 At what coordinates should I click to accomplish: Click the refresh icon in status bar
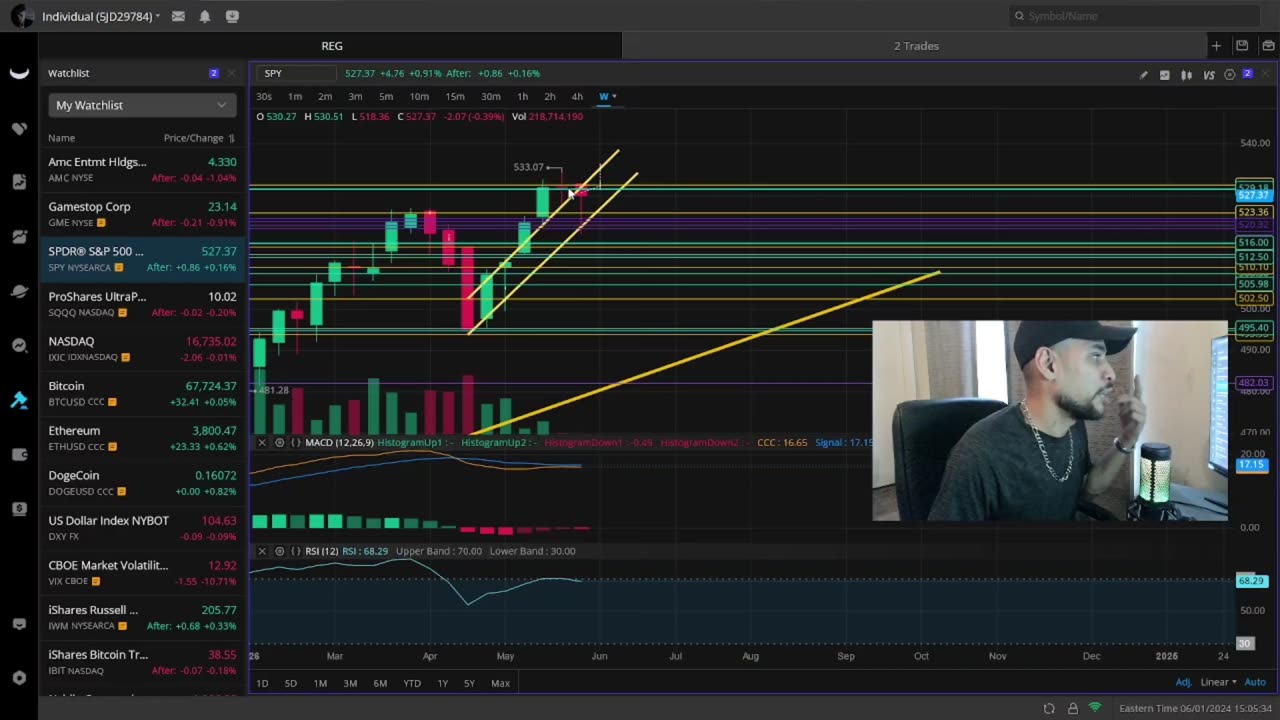(1049, 709)
